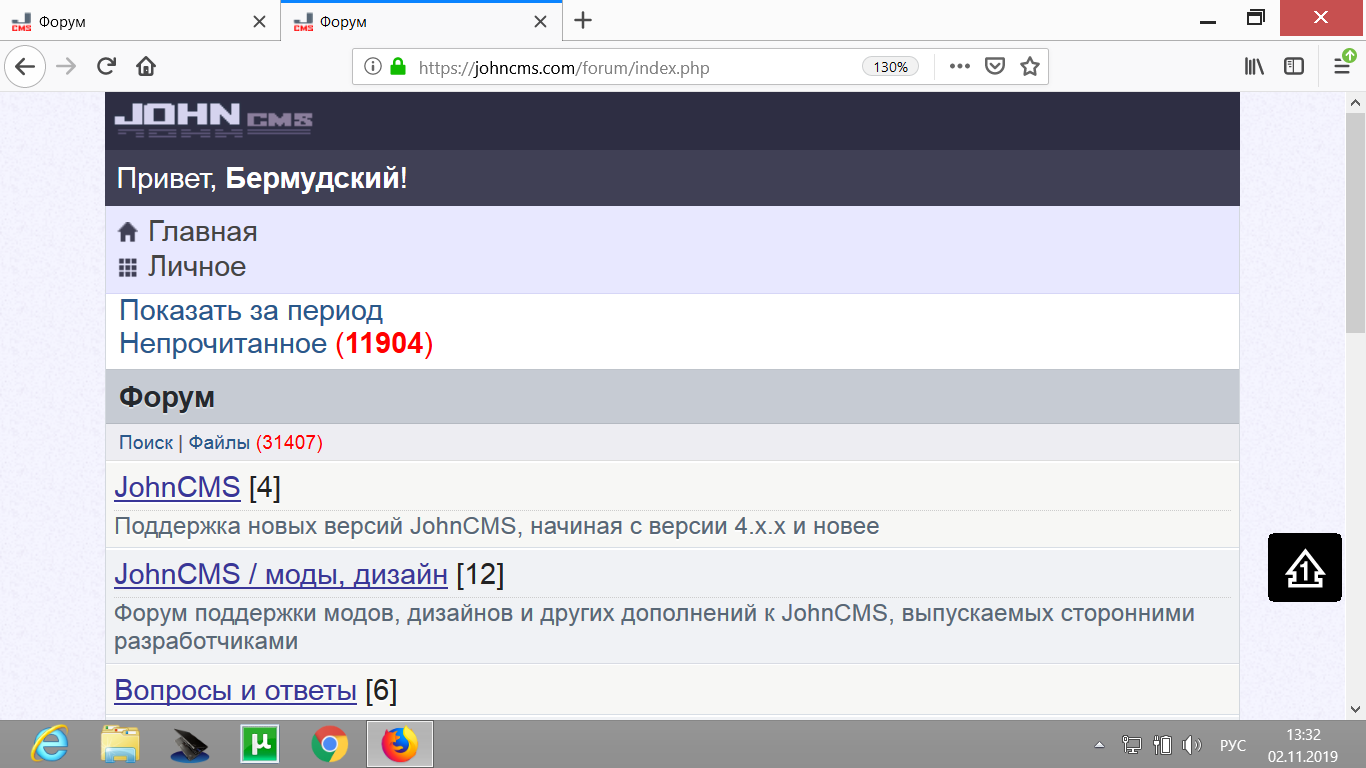Open the JohnCMS / моды, дизайн forum
The image size is (1366, 768).
point(281,575)
